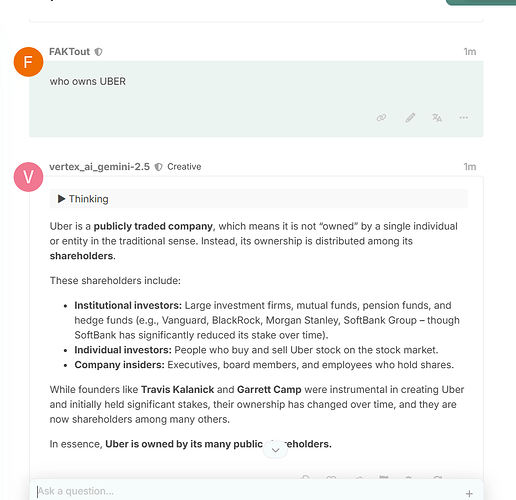Click the 1m timestamp on FAKTout's message

coord(470,52)
